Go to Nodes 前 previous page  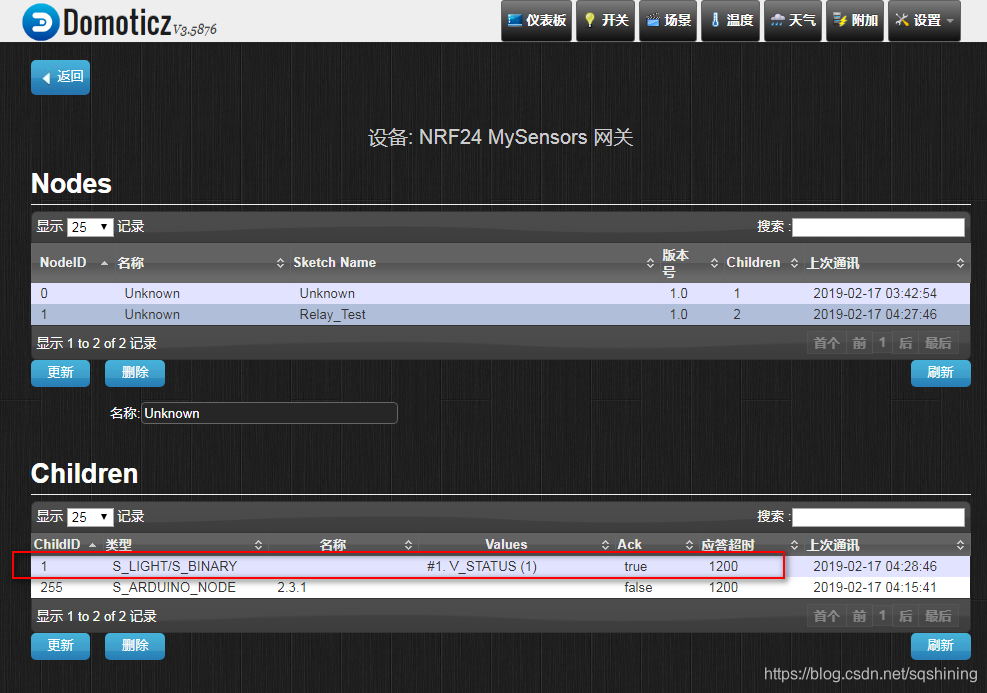859,343
